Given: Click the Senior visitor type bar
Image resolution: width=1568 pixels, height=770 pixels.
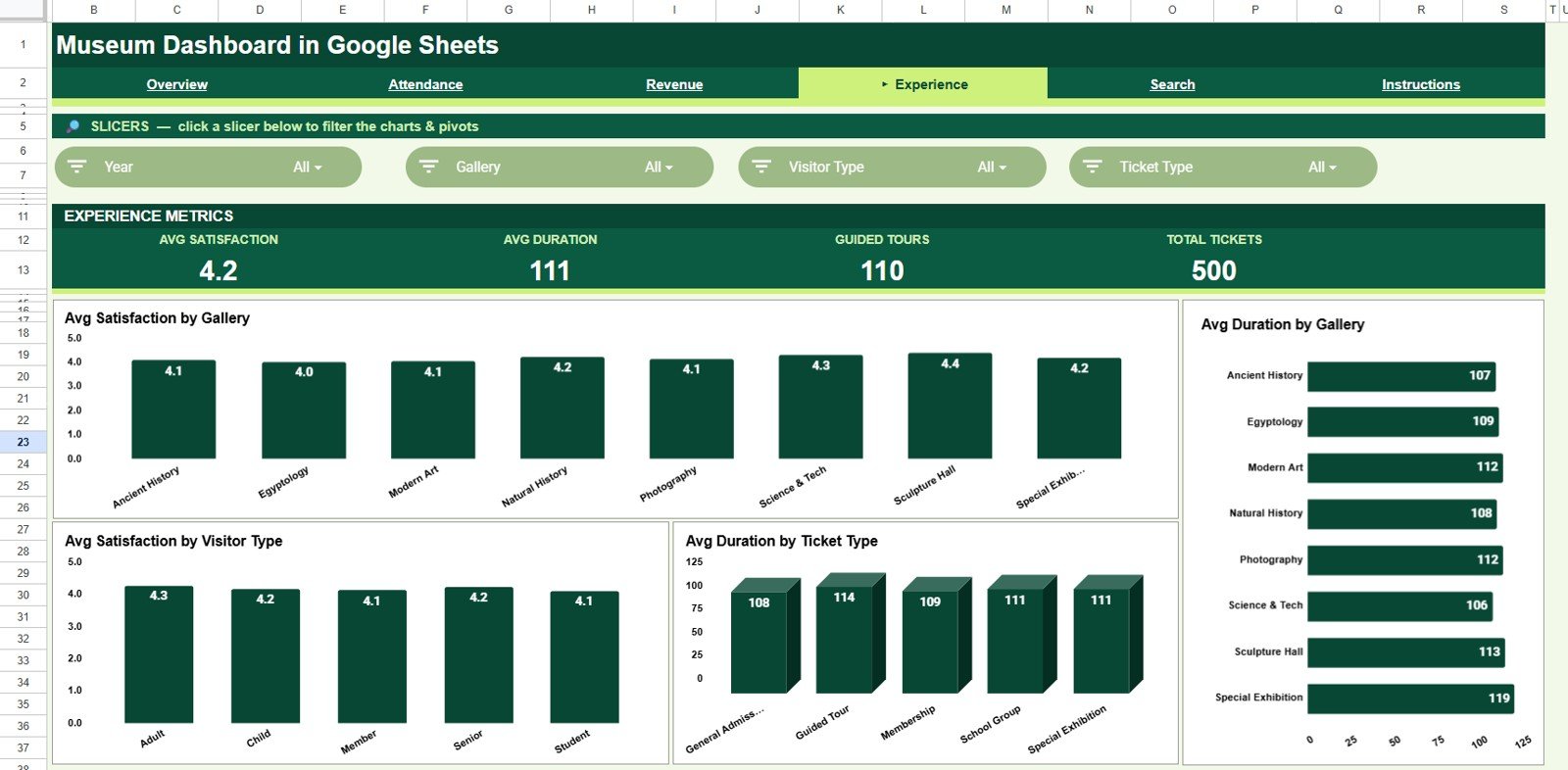Looking at the screenshot, I should point(478,655).
